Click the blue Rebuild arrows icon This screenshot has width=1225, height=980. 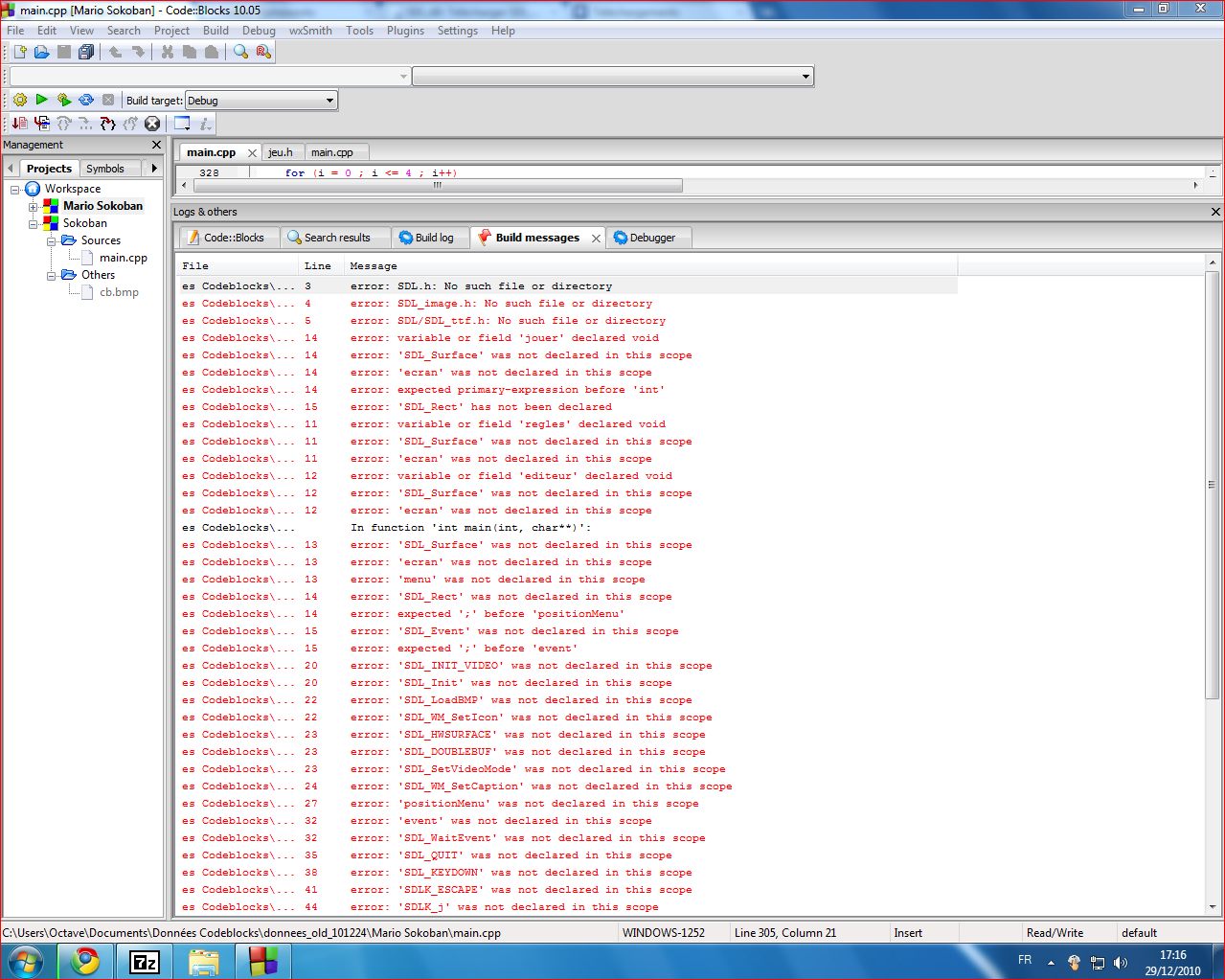coord(86,100)
